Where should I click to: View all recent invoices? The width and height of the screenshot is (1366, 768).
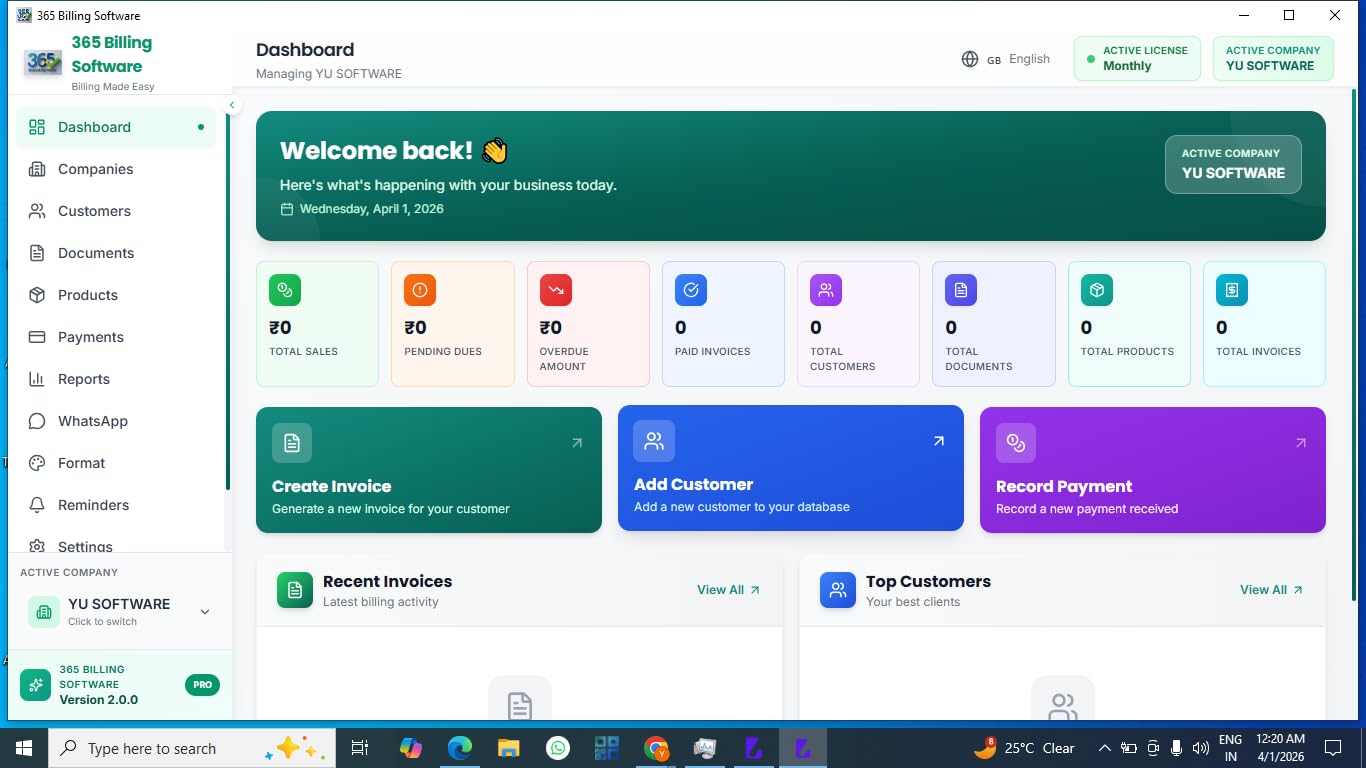728,590
